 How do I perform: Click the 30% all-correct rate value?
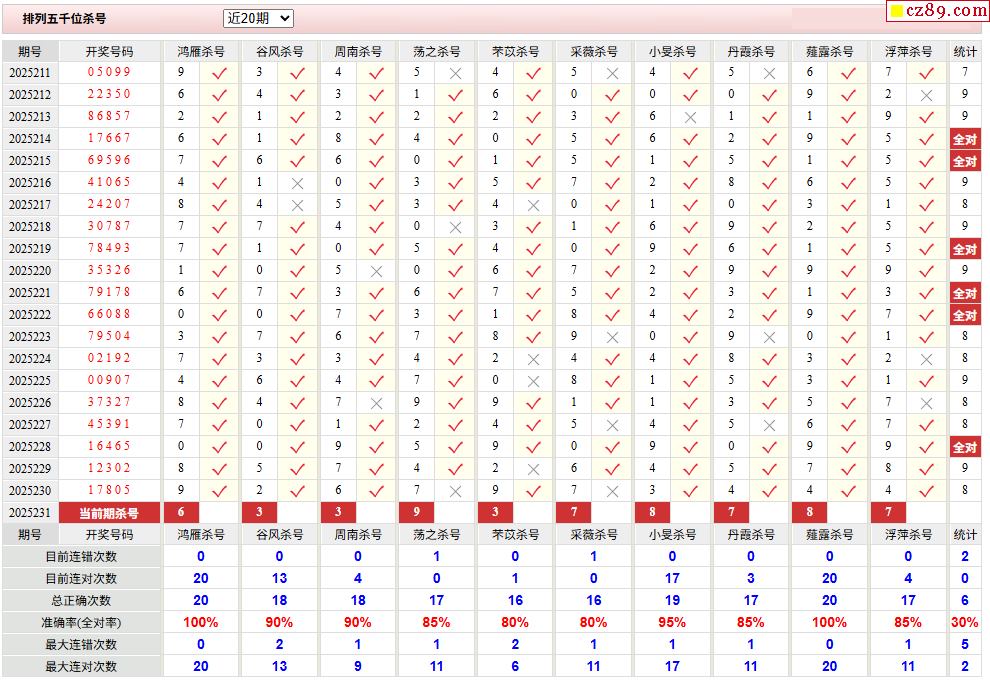tap(965, 622)
